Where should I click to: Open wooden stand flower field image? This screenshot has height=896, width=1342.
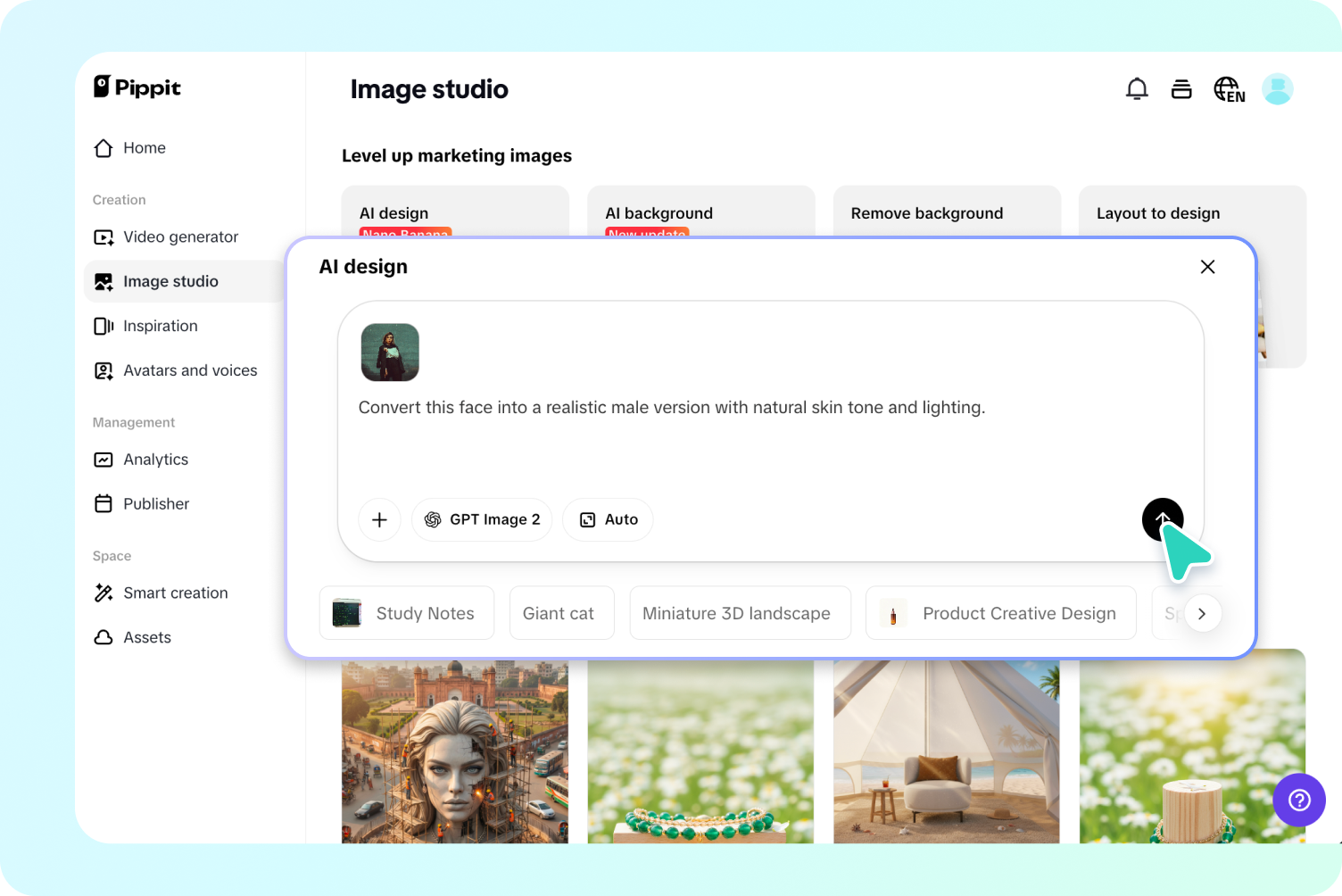pyautogui.click(x=1192, y=748)
